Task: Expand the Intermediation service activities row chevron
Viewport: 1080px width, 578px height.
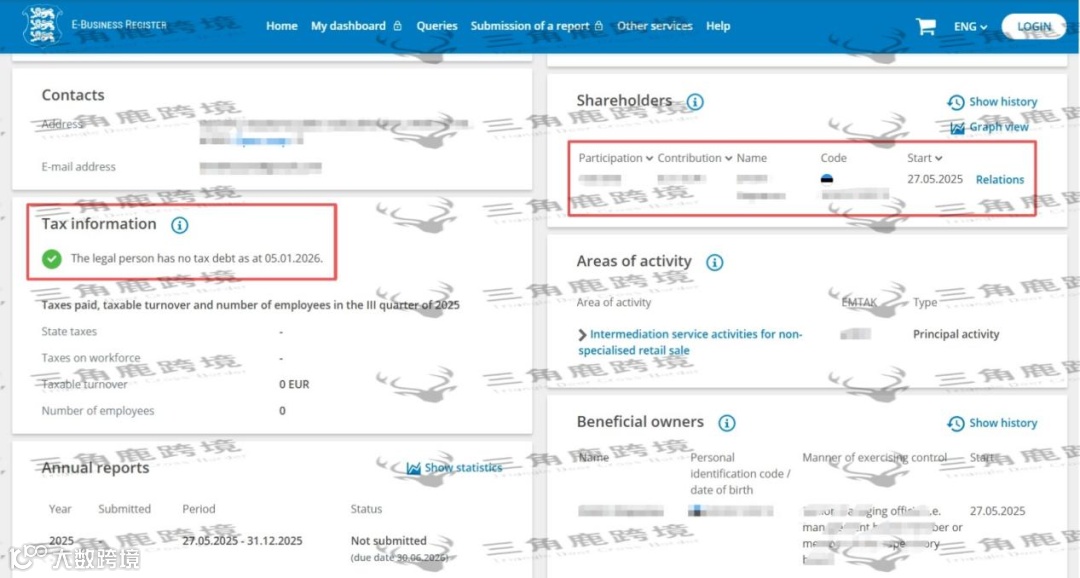Action: point(582,335)
